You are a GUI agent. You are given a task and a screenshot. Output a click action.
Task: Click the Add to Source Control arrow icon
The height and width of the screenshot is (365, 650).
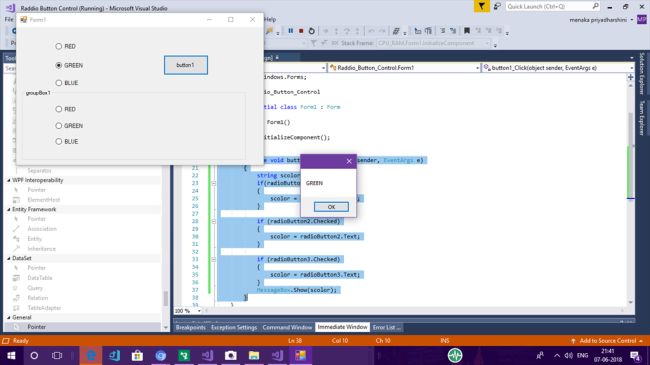tap(573, 341)
